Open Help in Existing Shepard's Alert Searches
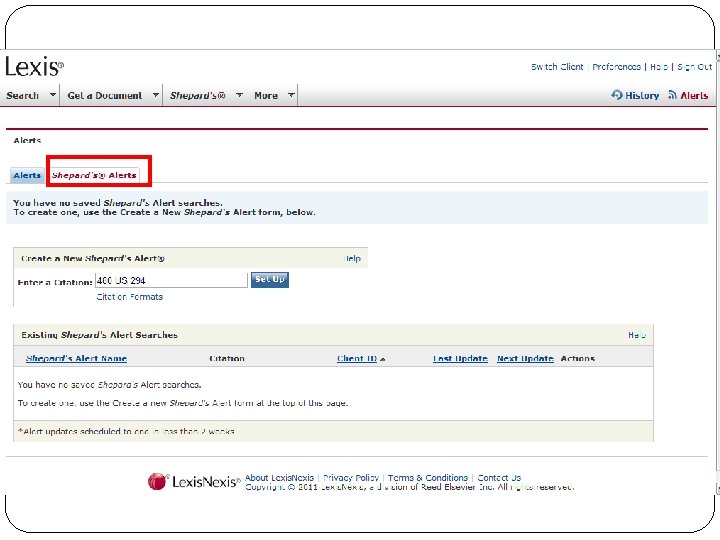 [x=637, y=335]
